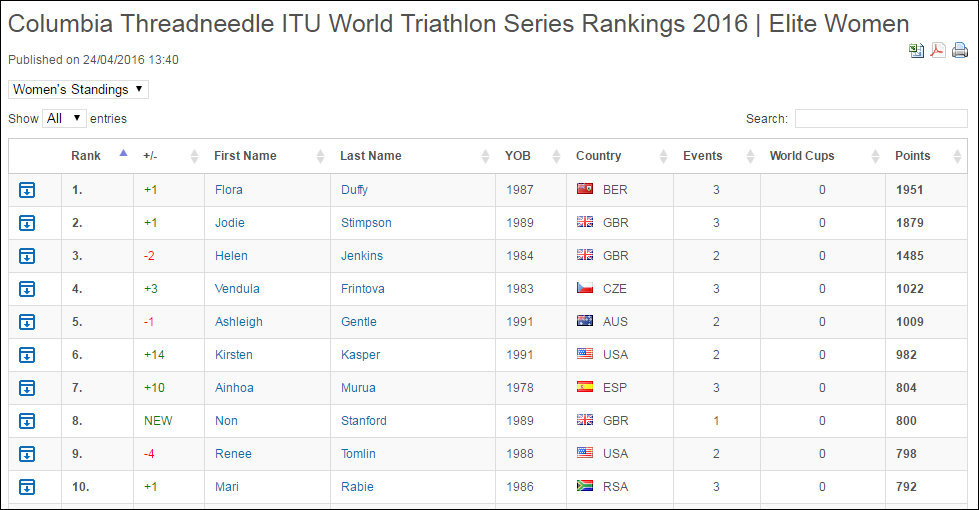Sort table by Country column

point(598,156)
